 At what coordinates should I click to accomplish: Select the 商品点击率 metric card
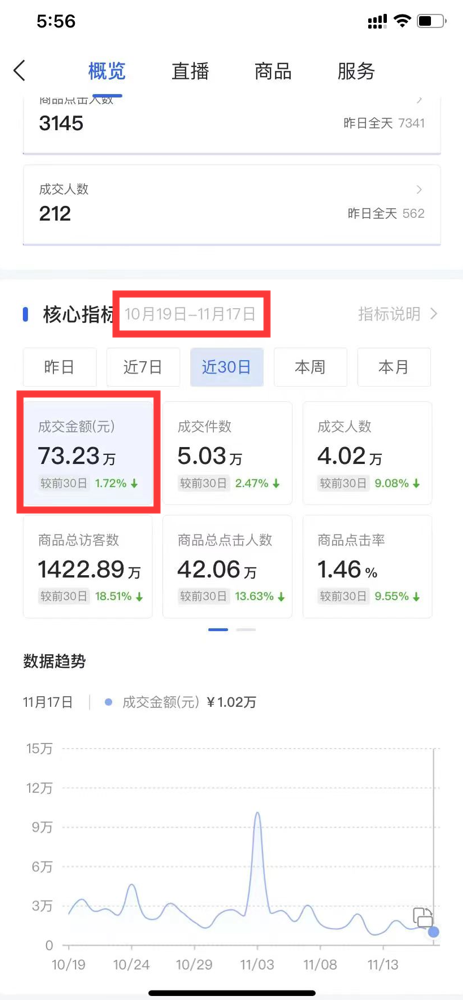(x=367, y=566)
